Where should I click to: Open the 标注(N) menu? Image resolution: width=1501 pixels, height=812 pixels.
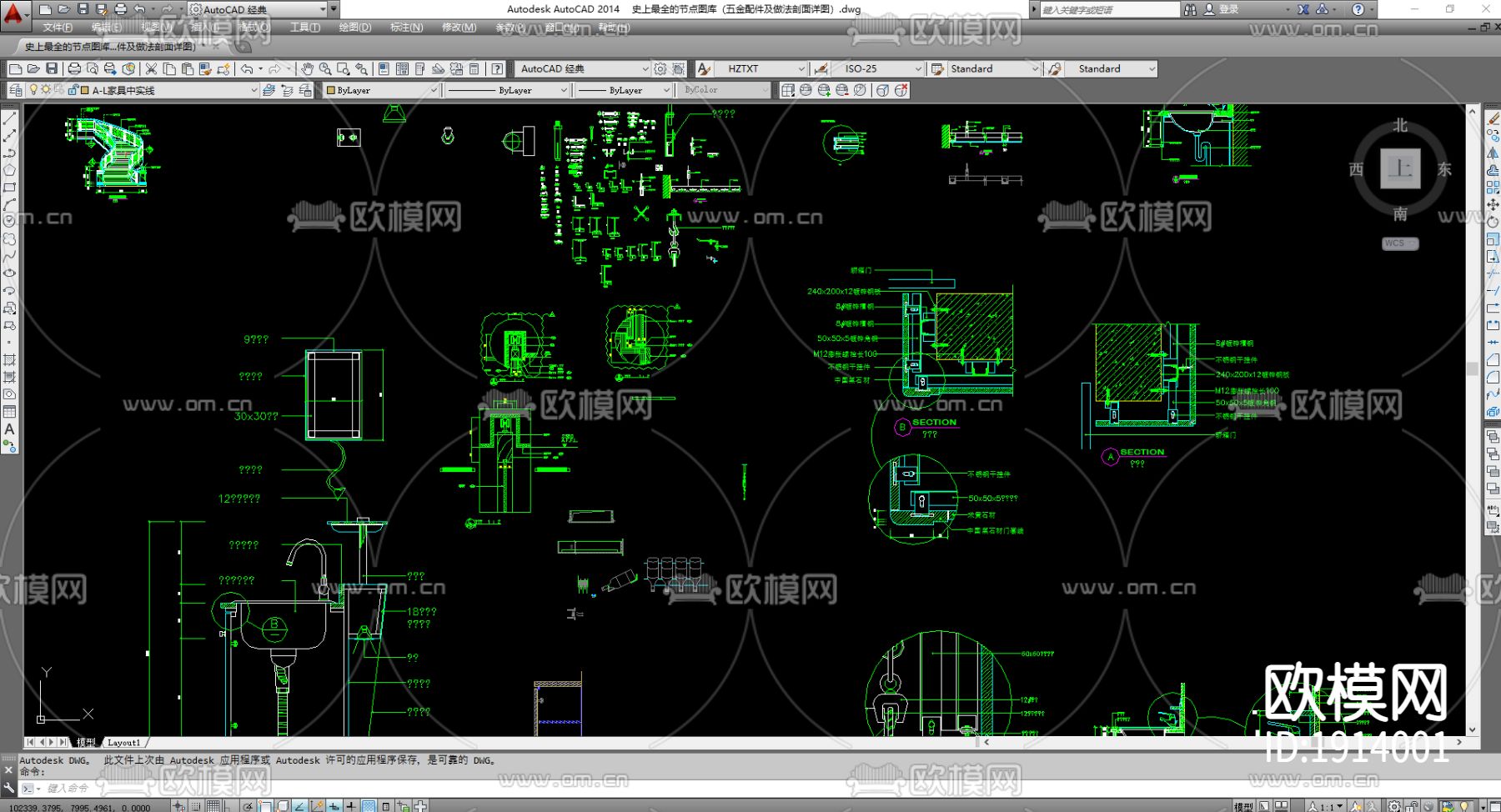(407, 28)
